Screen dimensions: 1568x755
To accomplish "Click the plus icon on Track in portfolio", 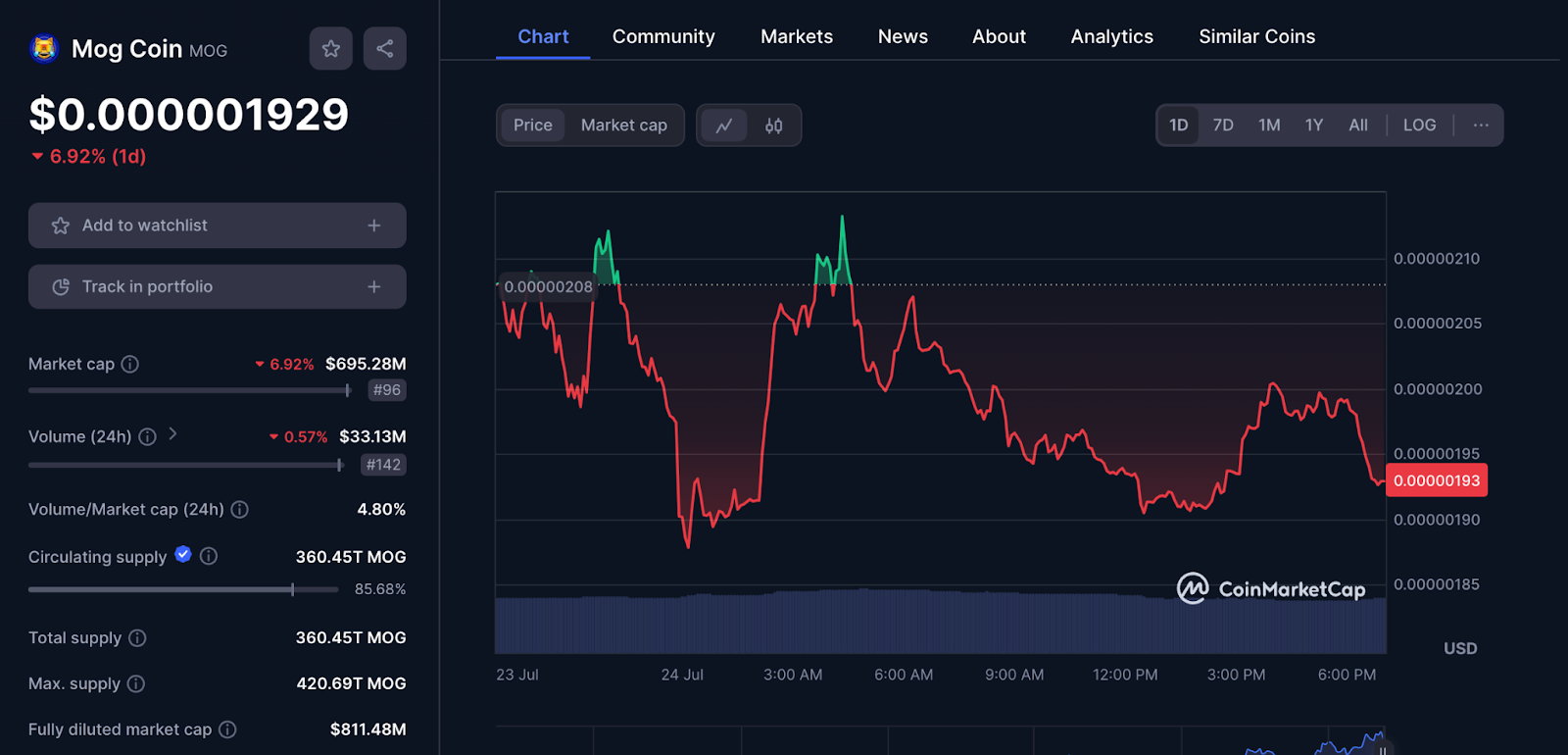I will [x=373, y=286].
